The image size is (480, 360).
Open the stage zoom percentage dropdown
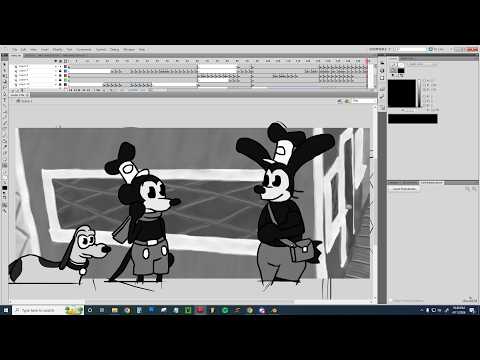point(364,101)
